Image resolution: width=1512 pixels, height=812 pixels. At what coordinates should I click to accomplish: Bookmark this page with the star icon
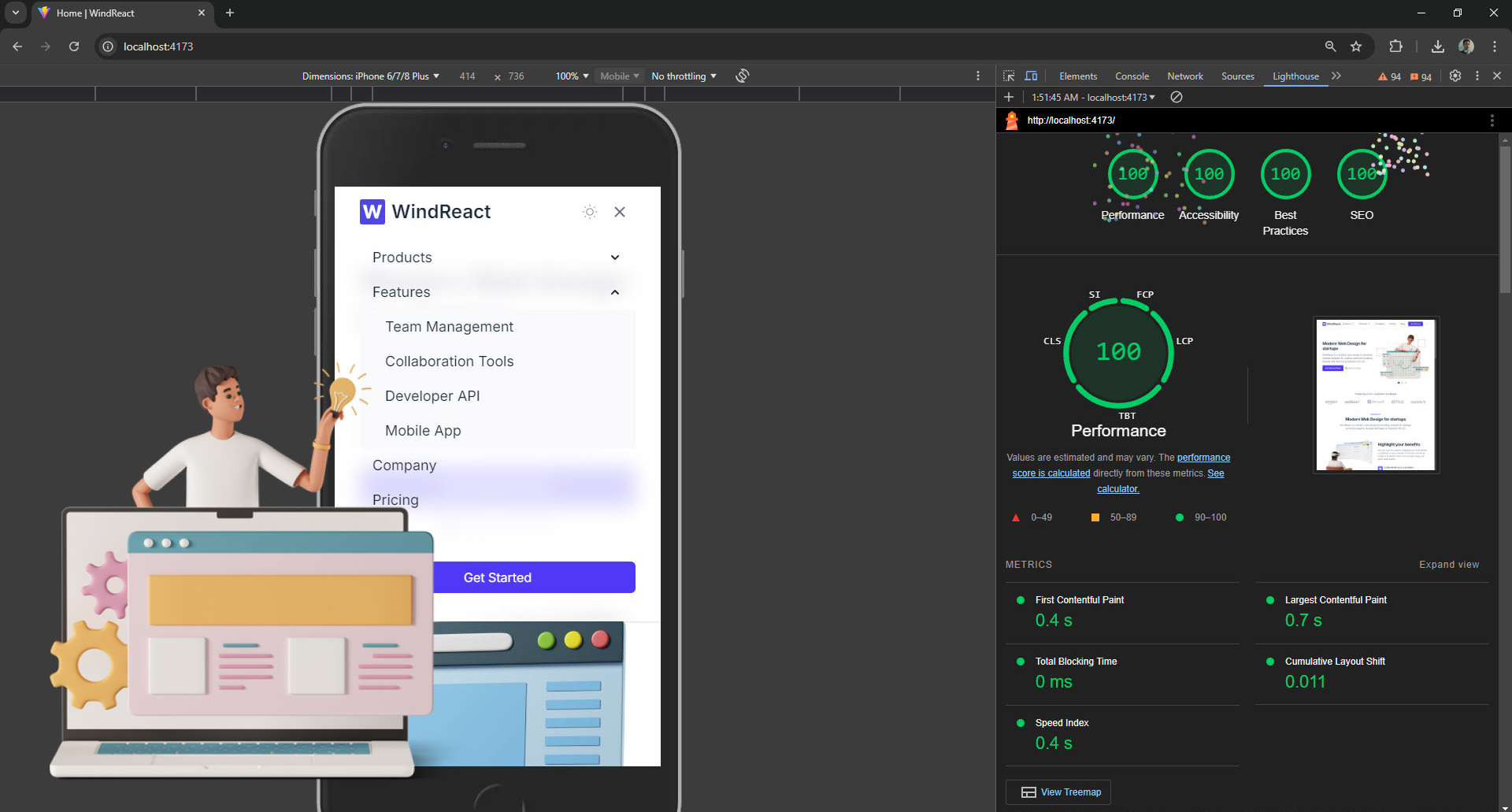tap(1356, 46)
